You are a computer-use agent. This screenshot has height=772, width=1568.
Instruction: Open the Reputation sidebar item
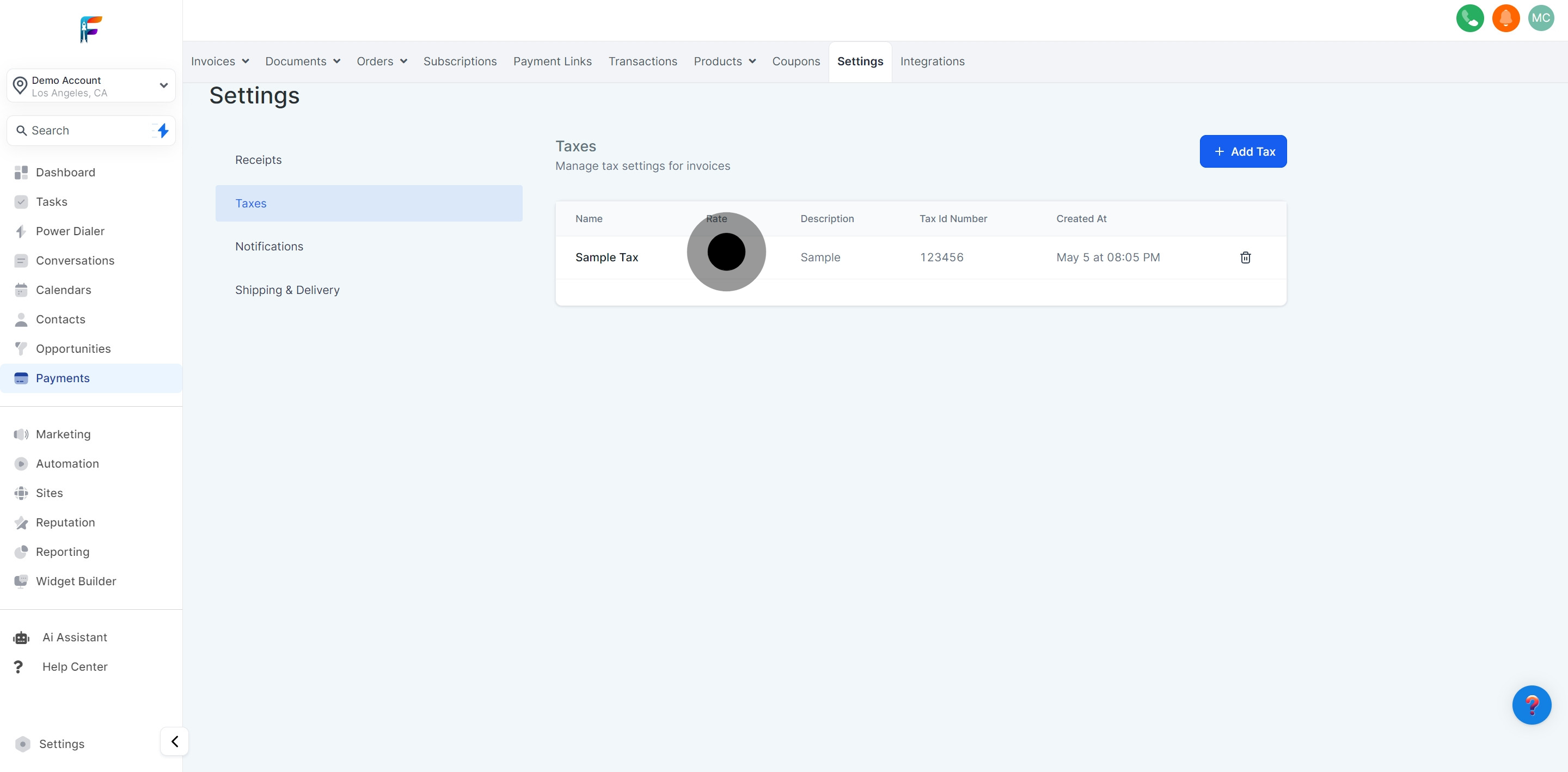click(x=65, y=522)
